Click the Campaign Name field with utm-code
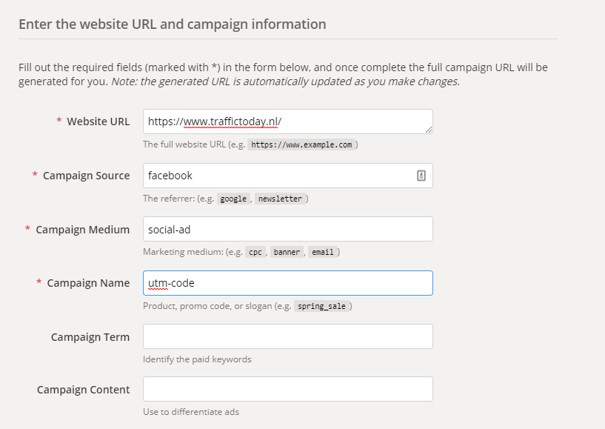 (287, 283)
